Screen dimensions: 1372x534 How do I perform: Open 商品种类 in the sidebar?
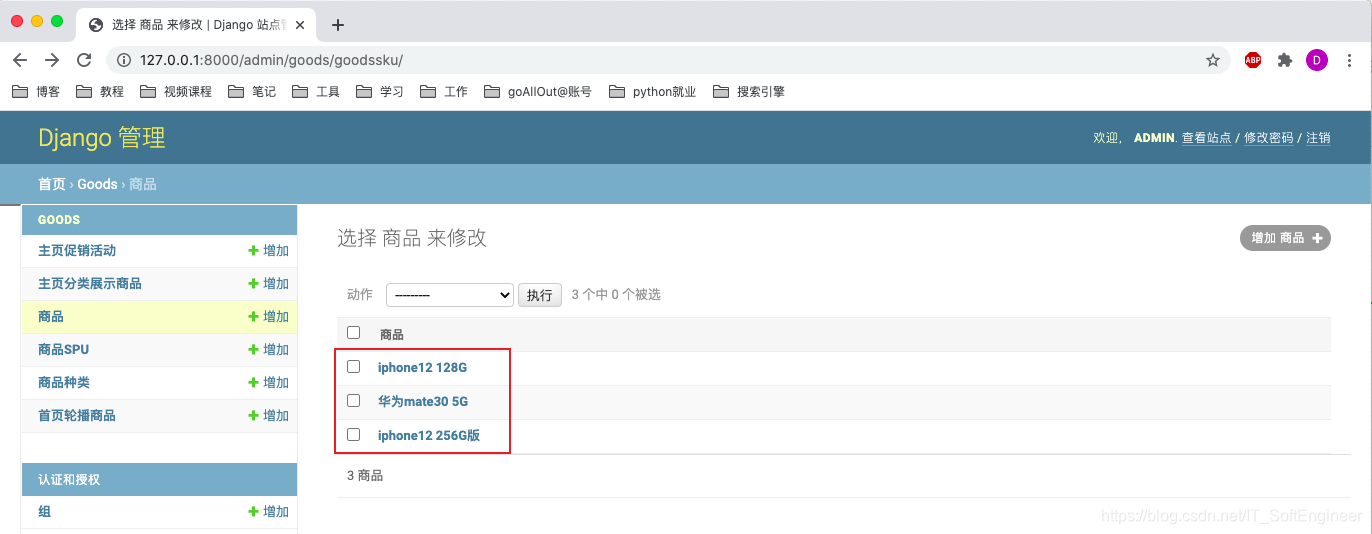point(64,383)
